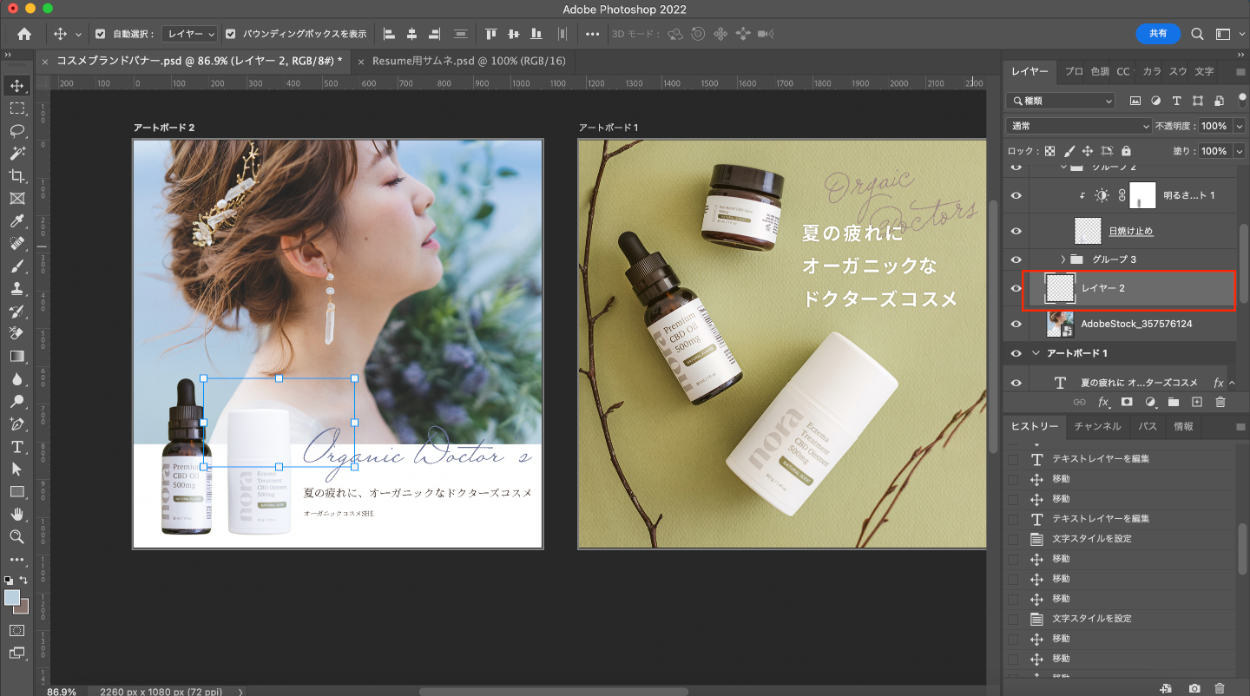The height and width of the screenshot is (696, 1250).
Task: Hide the AdobeStock_357576124 layer
Action: (x=1016, y=324)
